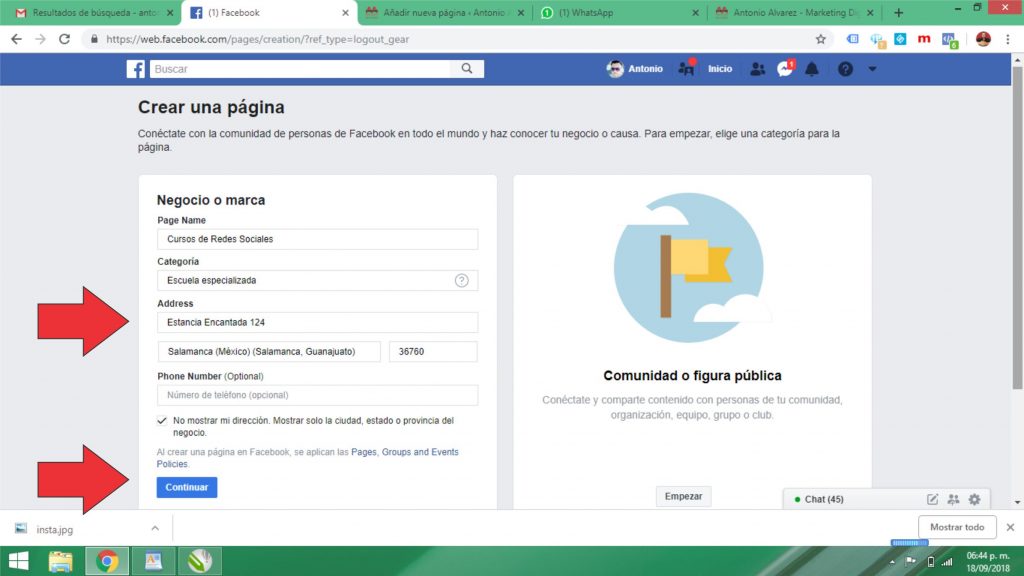Viewport: 1024px width, 576px height.
Task: Click the magnifier search button beside Buscar
Action: click(x=467, y=69)
